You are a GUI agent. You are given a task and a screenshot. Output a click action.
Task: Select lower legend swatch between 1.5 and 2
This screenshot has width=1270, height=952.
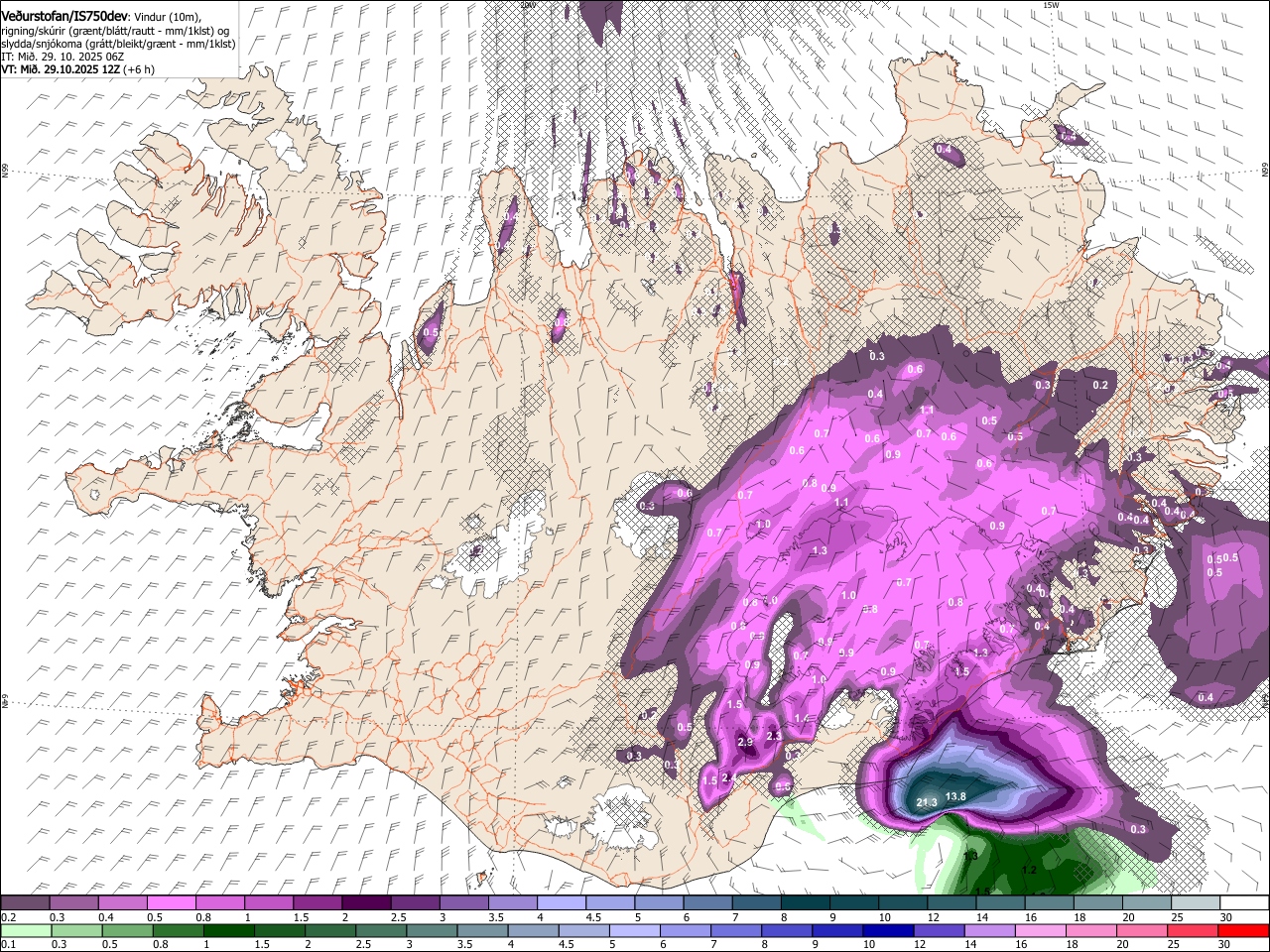280,930
